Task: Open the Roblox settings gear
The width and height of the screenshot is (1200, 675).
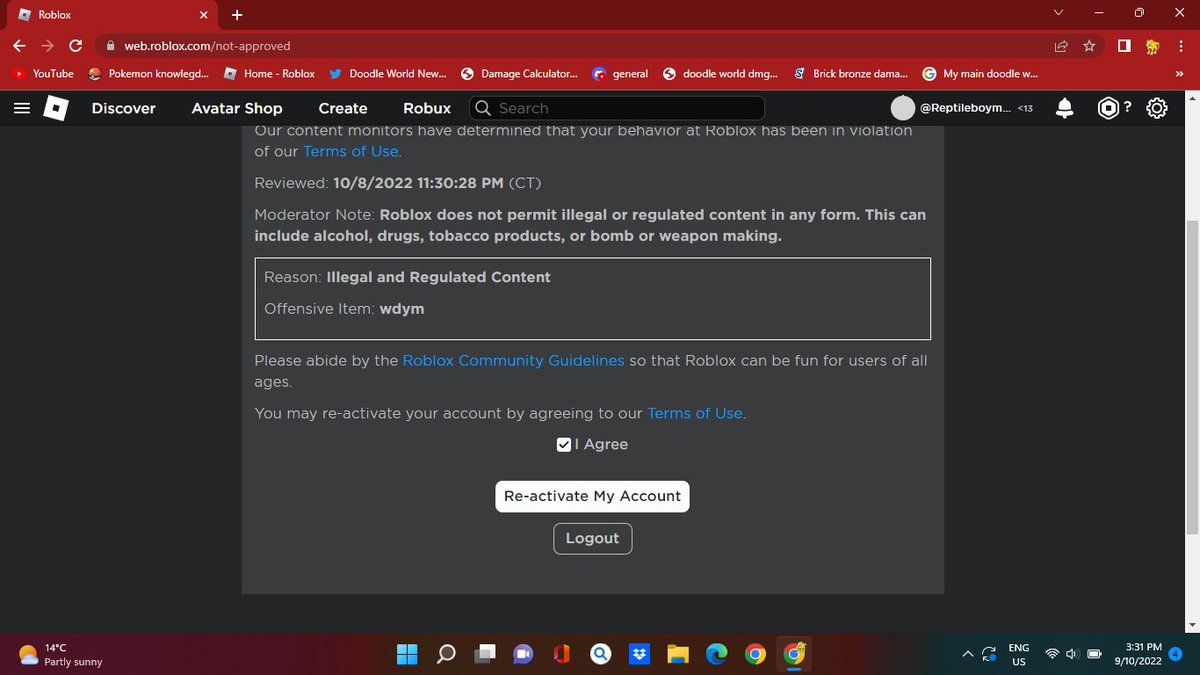Action: [1156, 108]
